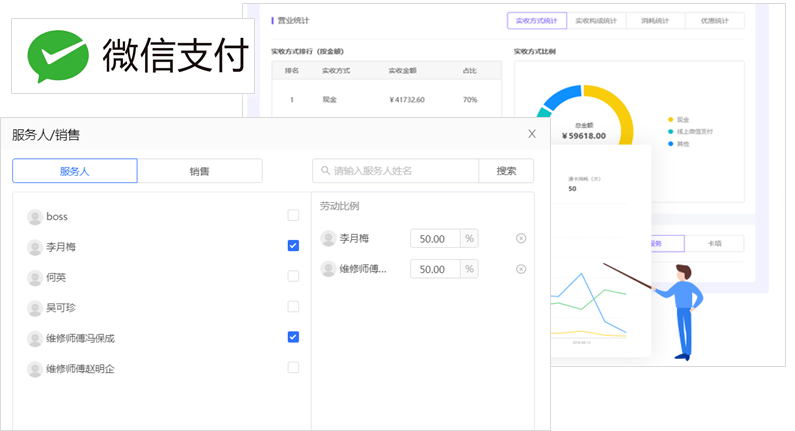Click the avatar beside 维修师傅冯保成
This screenshot has width=795, height=431.
34,339
